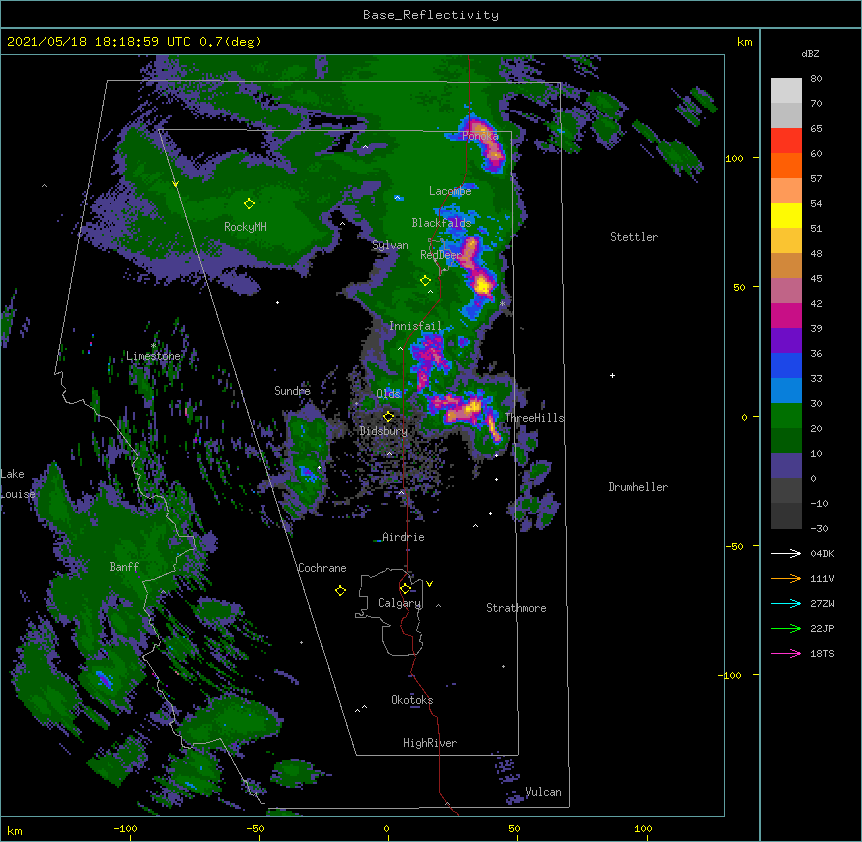The height and width of the screenshot is (842, 862).
Task: Select the 39 dBZ magenta color swatch
Action: point(786,315)
